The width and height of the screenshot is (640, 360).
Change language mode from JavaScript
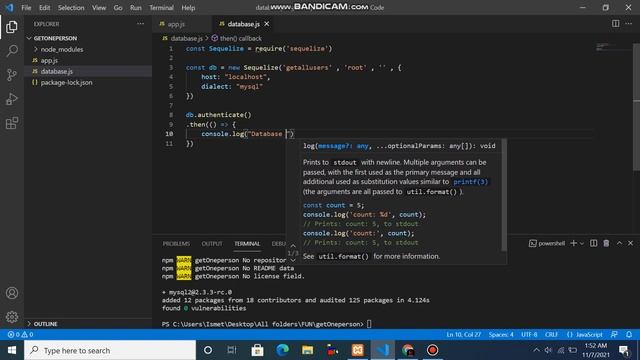(x=584, y=334)
